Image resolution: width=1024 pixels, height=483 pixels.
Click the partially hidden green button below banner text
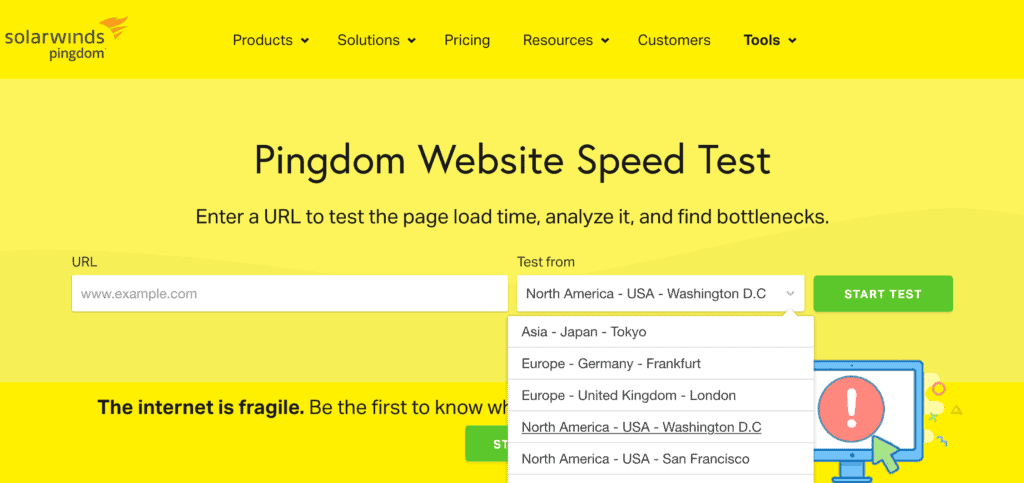tap(487, 444)
